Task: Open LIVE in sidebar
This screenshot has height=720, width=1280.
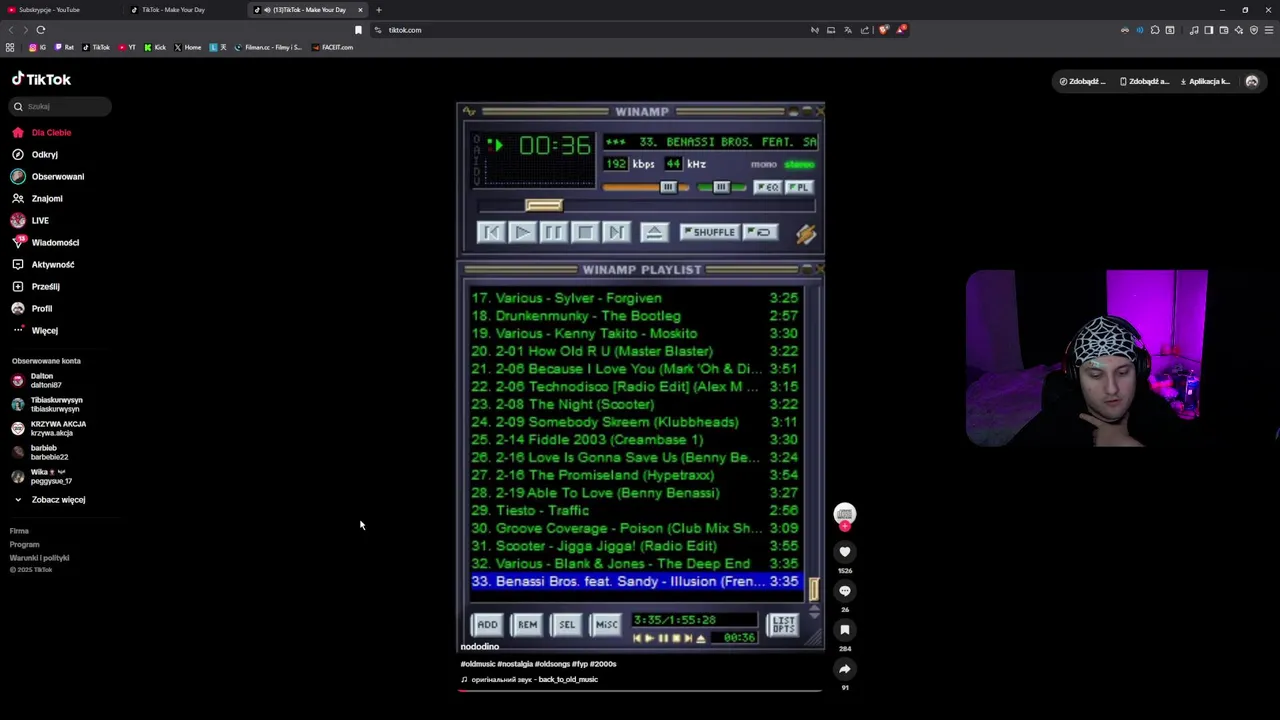Action: click(30, 221)
